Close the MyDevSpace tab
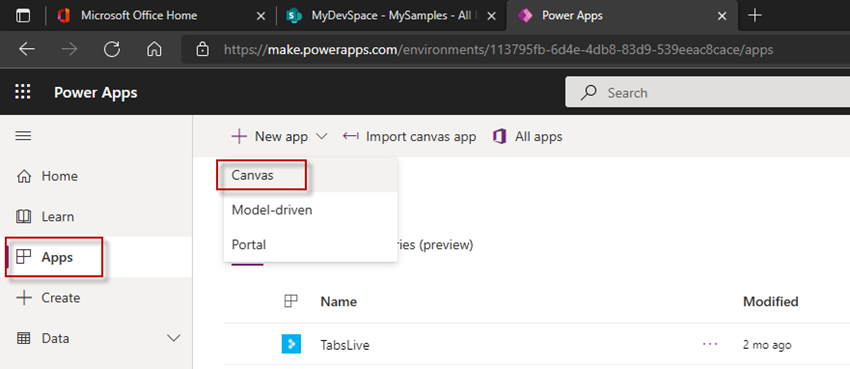 [491, 16]
